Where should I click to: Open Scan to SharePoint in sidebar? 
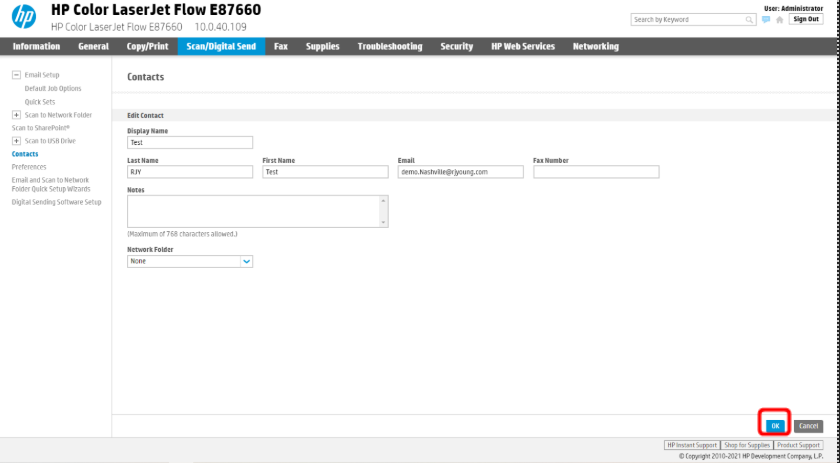[x=41, y=128]
